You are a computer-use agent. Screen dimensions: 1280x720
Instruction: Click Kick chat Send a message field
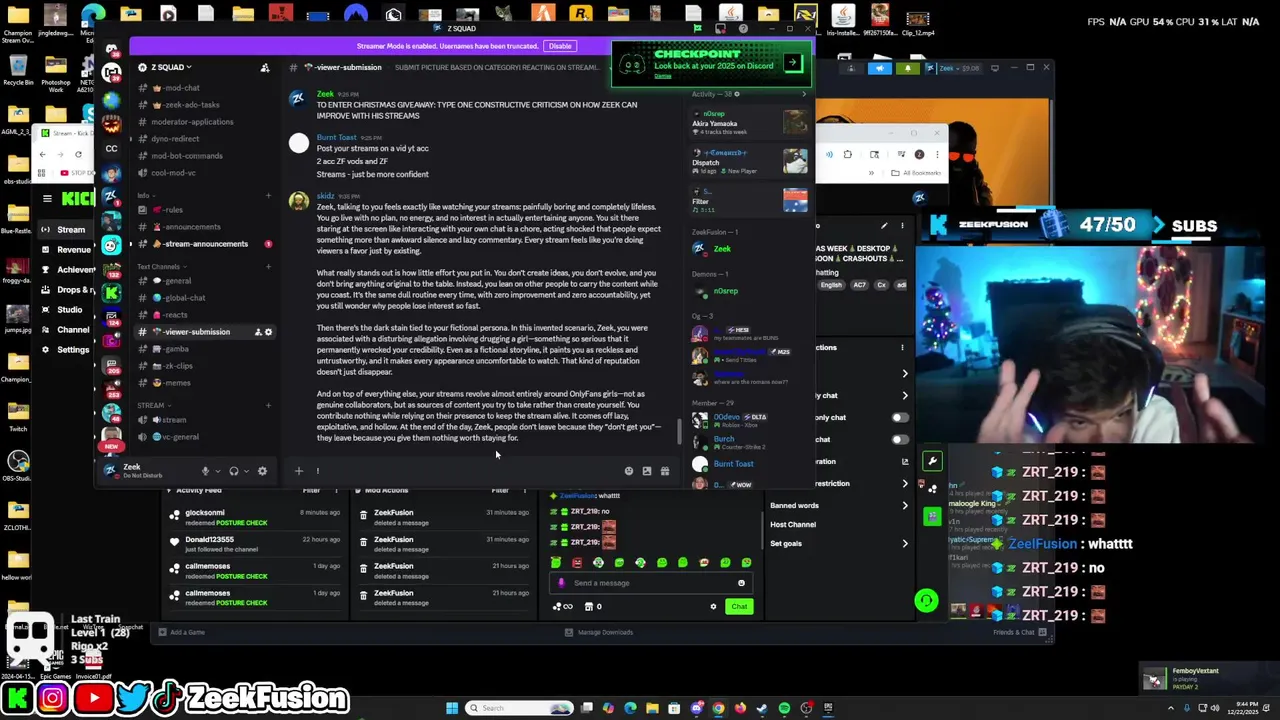(650, 583)
